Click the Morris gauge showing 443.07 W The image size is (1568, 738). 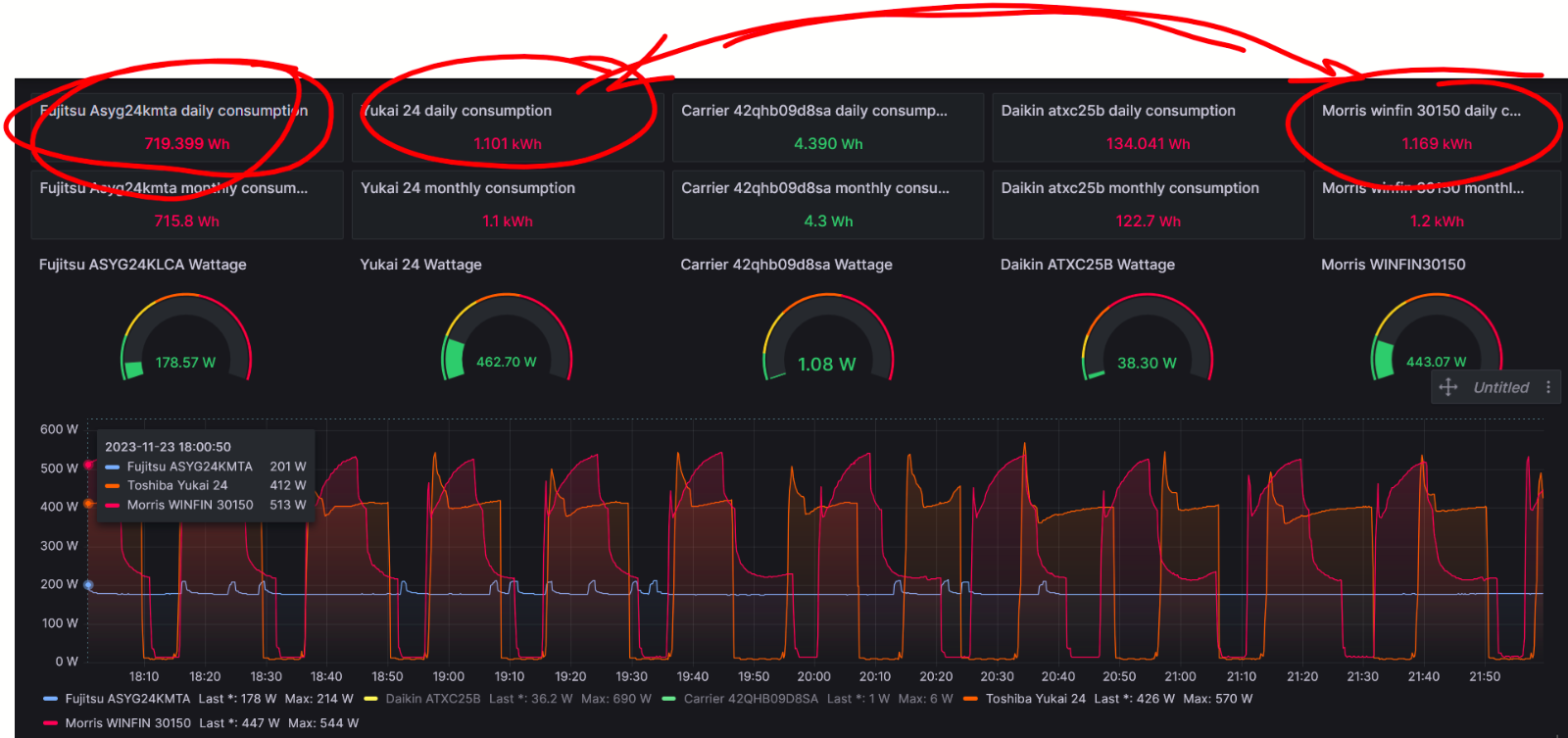tap(1436, 338)
